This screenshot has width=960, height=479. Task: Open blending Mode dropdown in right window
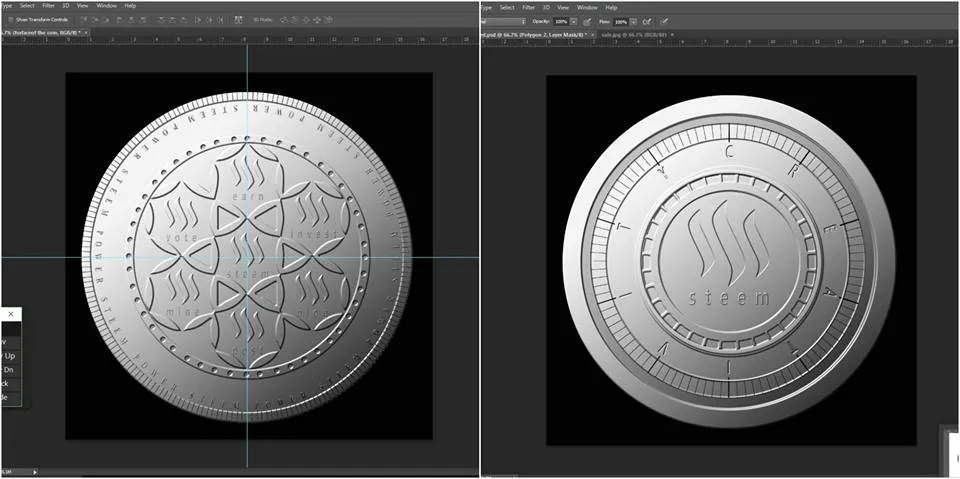503,21
